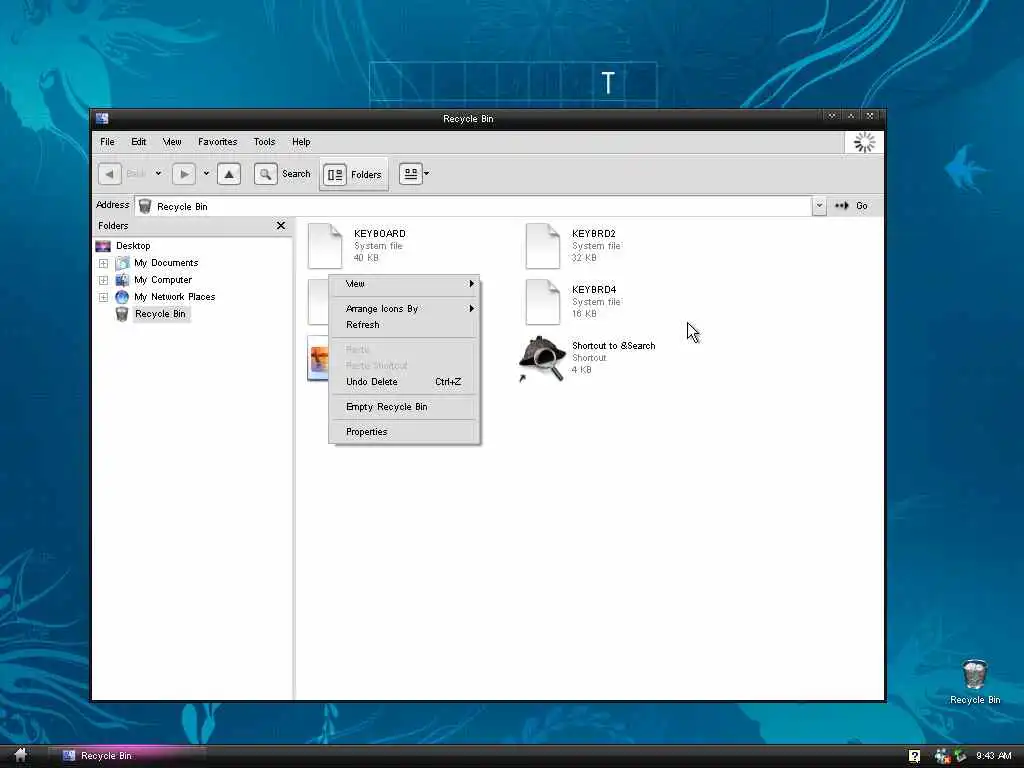Click the KEYBRD4 file name text
Viewport: 1024px width, 768px height.
(x=594, y=289)
